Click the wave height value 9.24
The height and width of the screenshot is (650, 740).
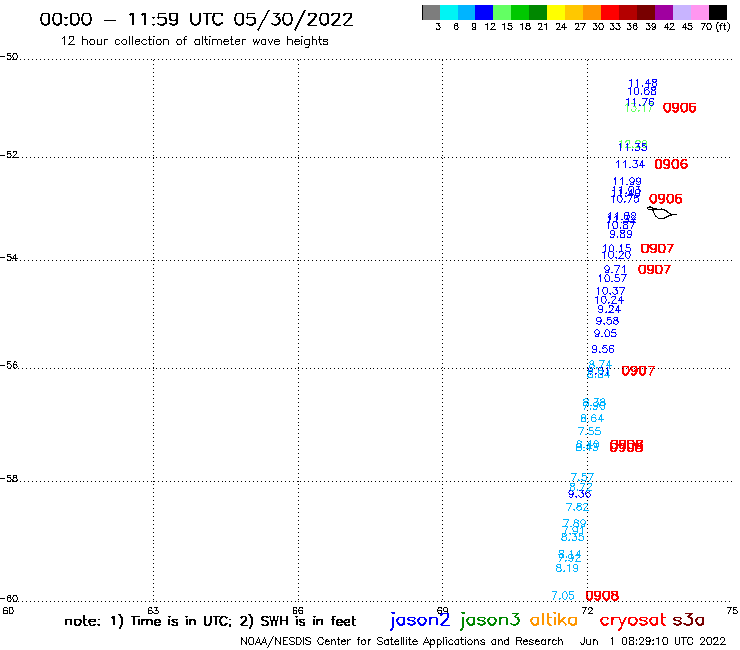coord(609,309)
